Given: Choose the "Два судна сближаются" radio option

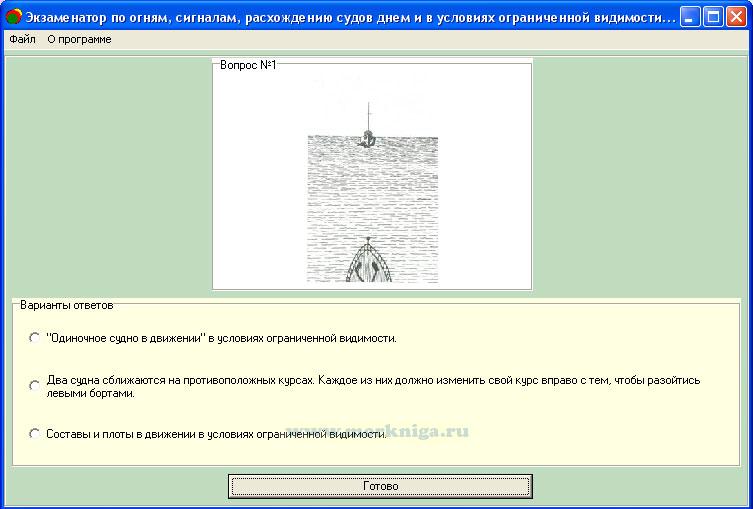Looking at the screenshot, I should pos(35,386).
